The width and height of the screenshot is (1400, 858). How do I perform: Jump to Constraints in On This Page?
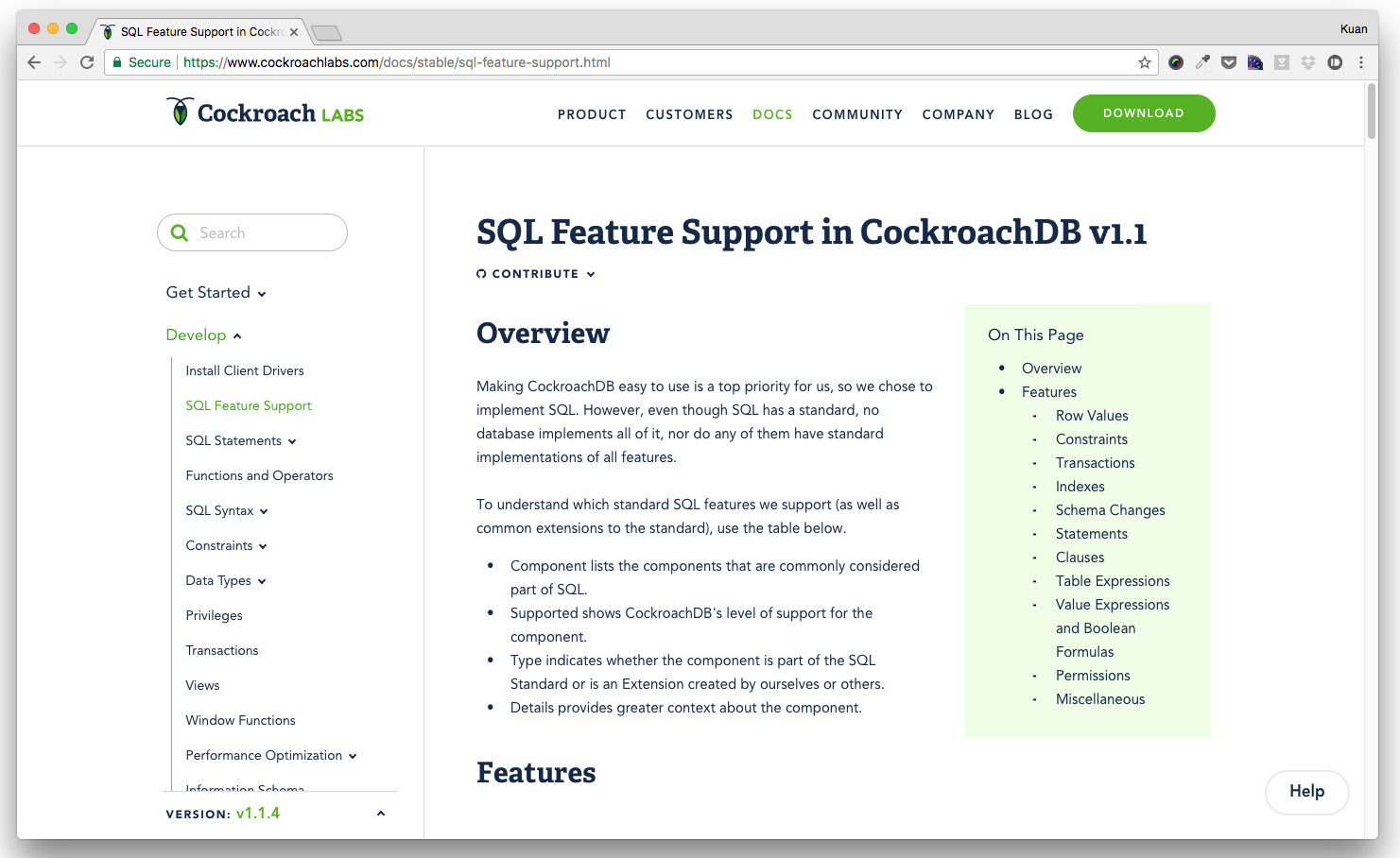1092,439
